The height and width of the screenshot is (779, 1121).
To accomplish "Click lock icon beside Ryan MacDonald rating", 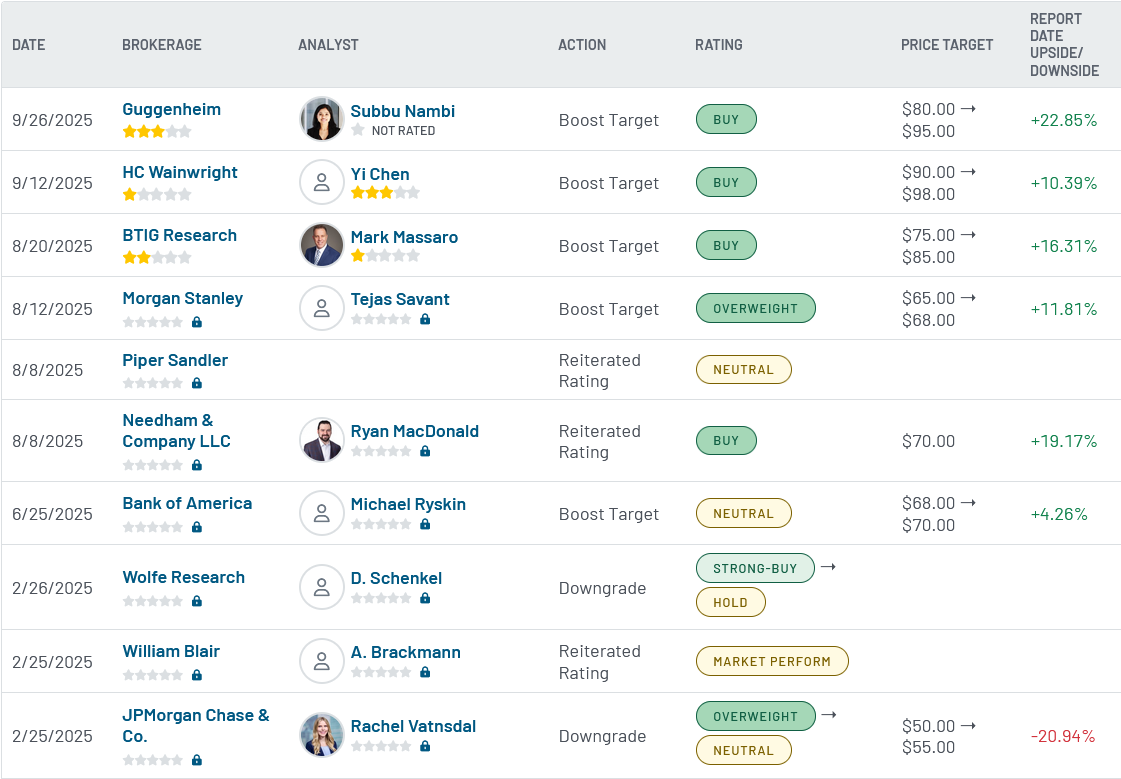I will point(425,451).
